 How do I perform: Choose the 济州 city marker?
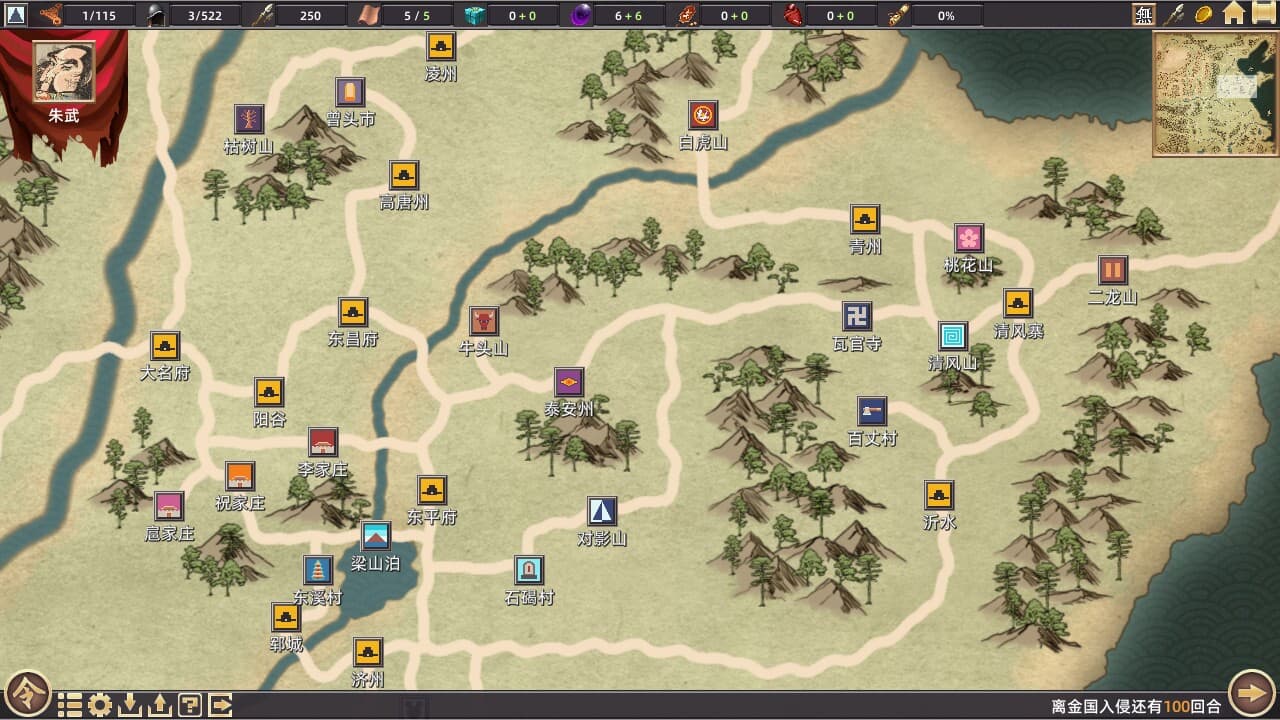click(368, 653)
